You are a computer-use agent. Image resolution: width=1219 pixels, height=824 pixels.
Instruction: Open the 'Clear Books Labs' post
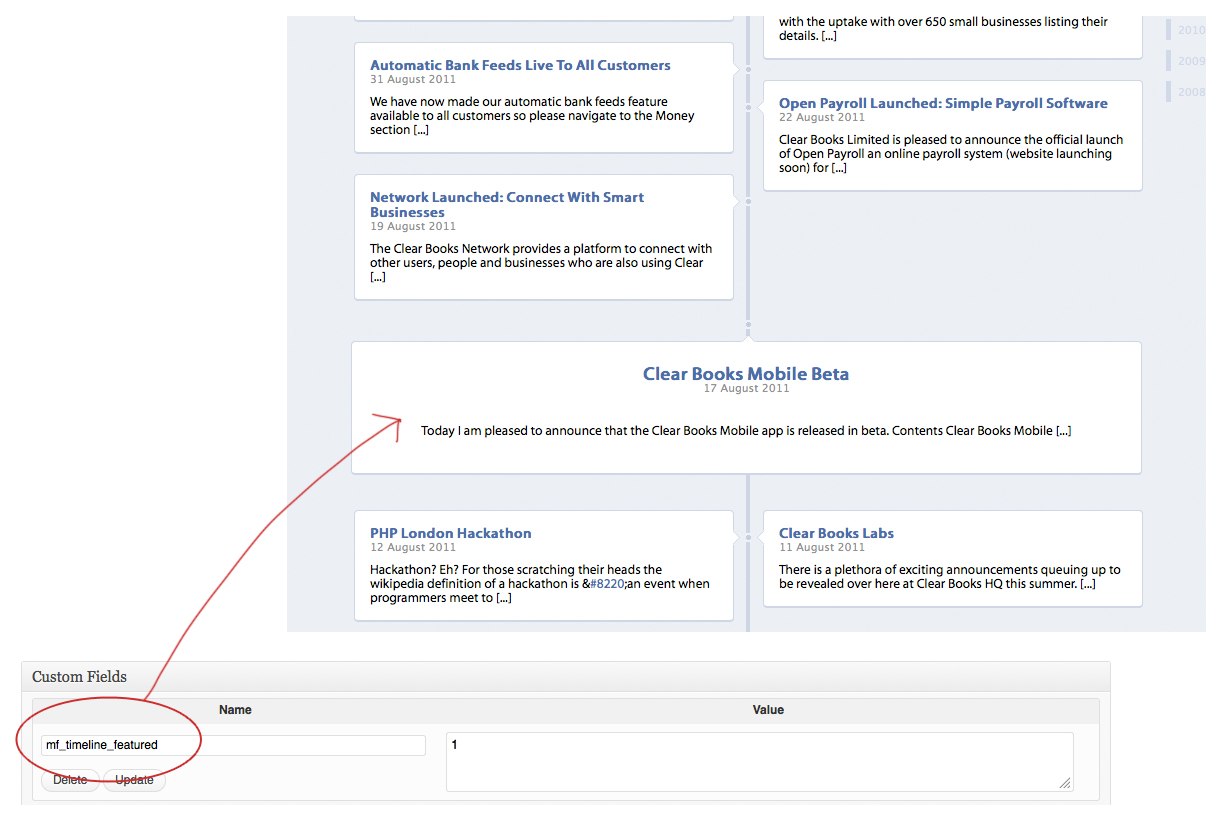836,533
